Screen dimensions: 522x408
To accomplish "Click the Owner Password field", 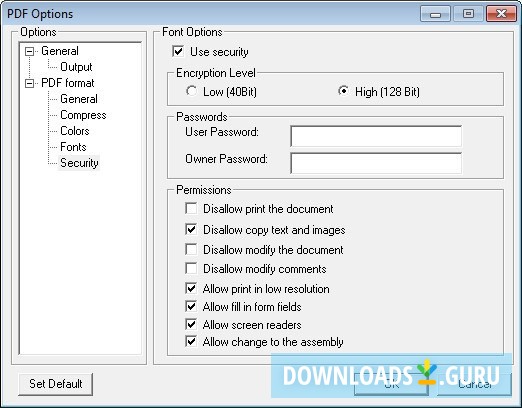I will [x=376, y=163].
